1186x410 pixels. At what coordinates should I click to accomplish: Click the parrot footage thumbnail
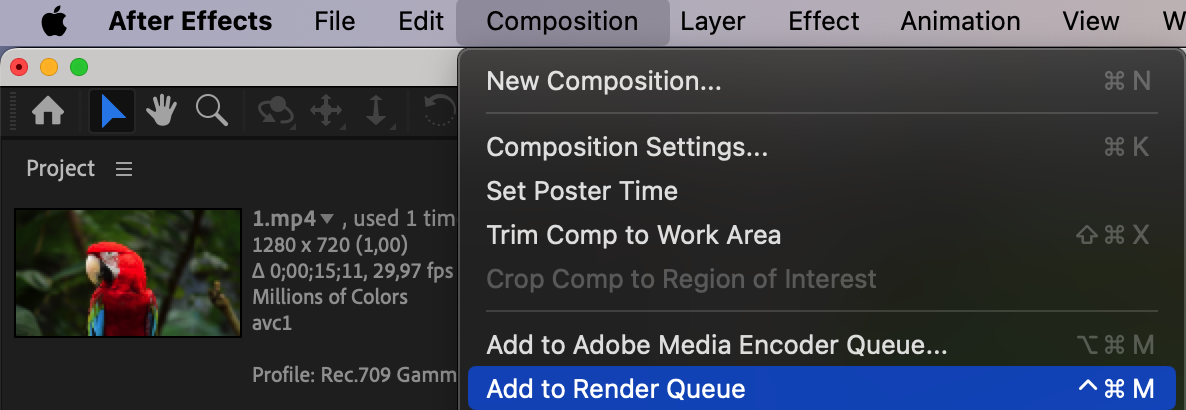[128, 272]
